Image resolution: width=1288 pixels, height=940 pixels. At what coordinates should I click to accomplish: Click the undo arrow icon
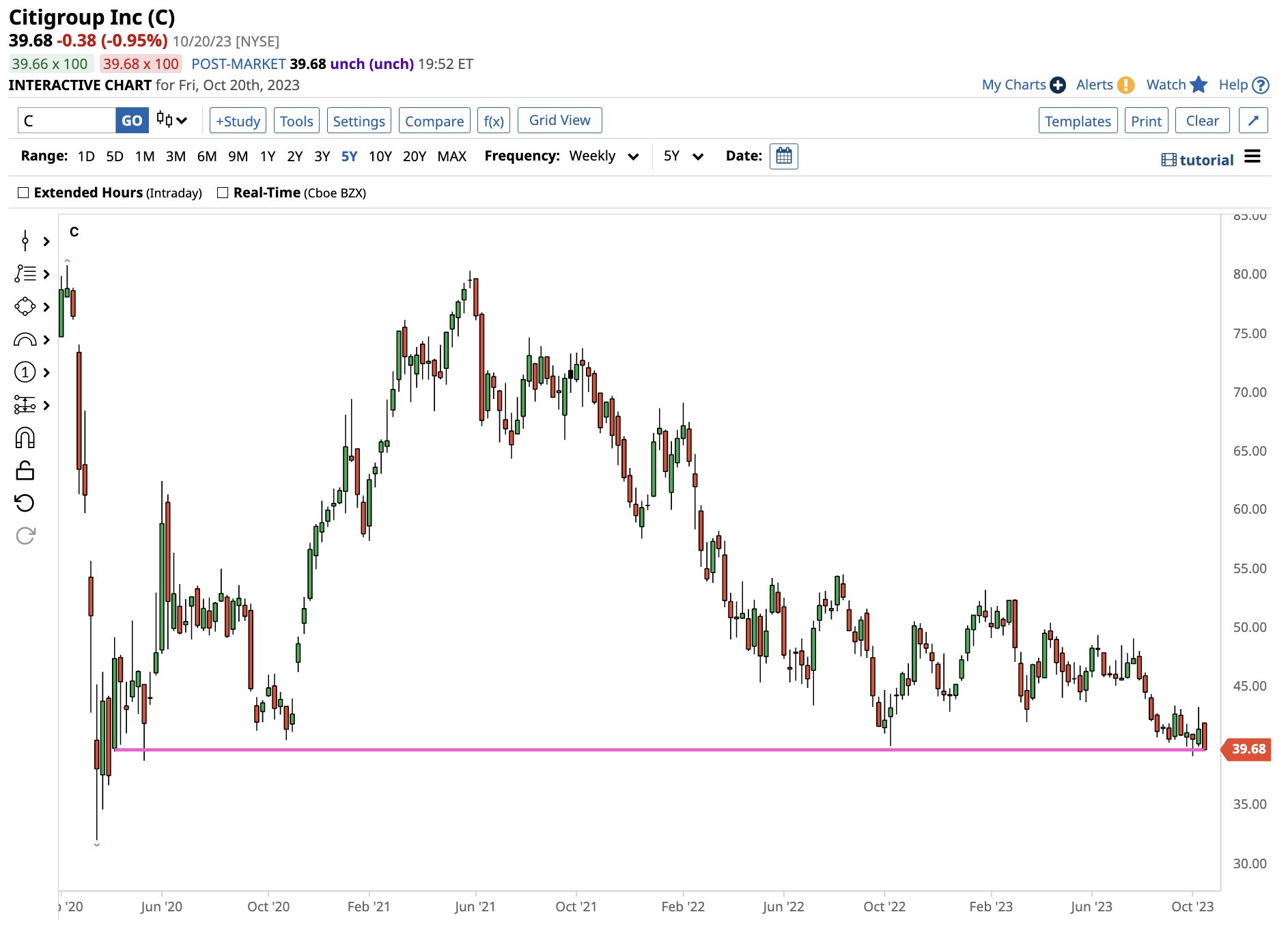click(25, 503)
